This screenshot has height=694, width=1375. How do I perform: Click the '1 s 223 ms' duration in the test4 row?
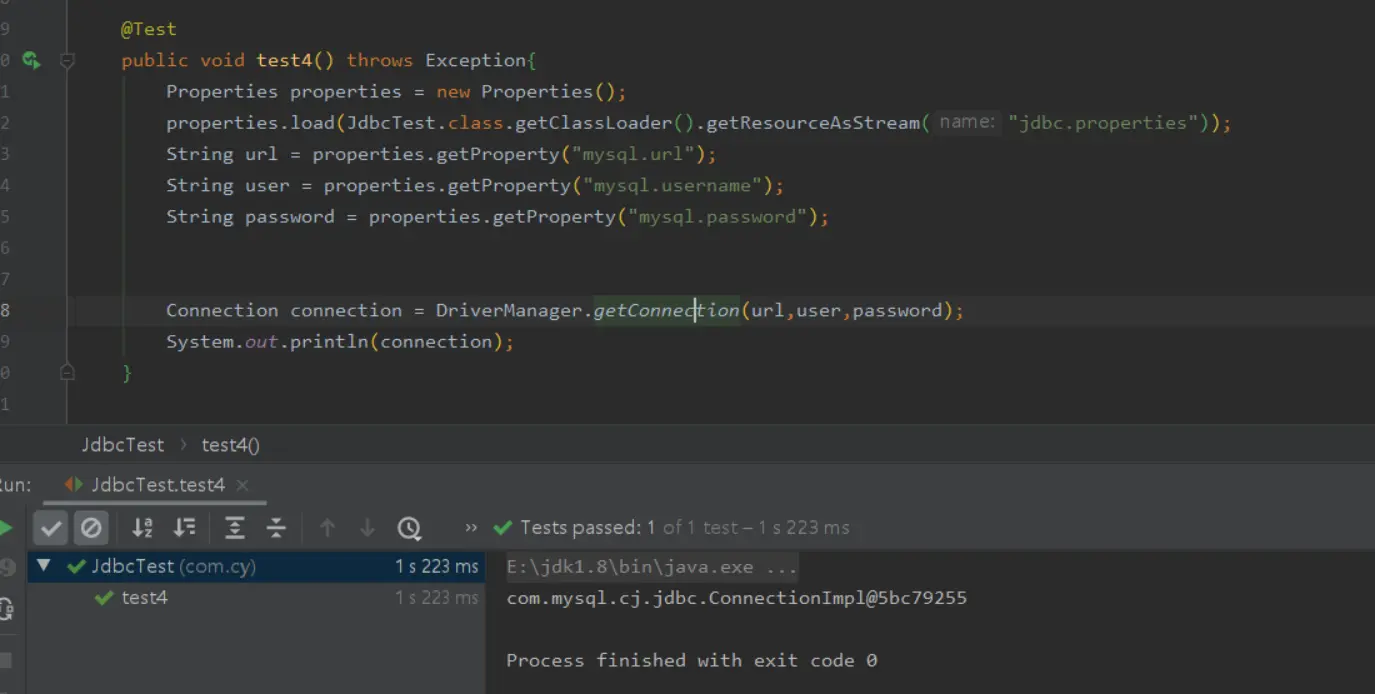click(x=437, y=598)
